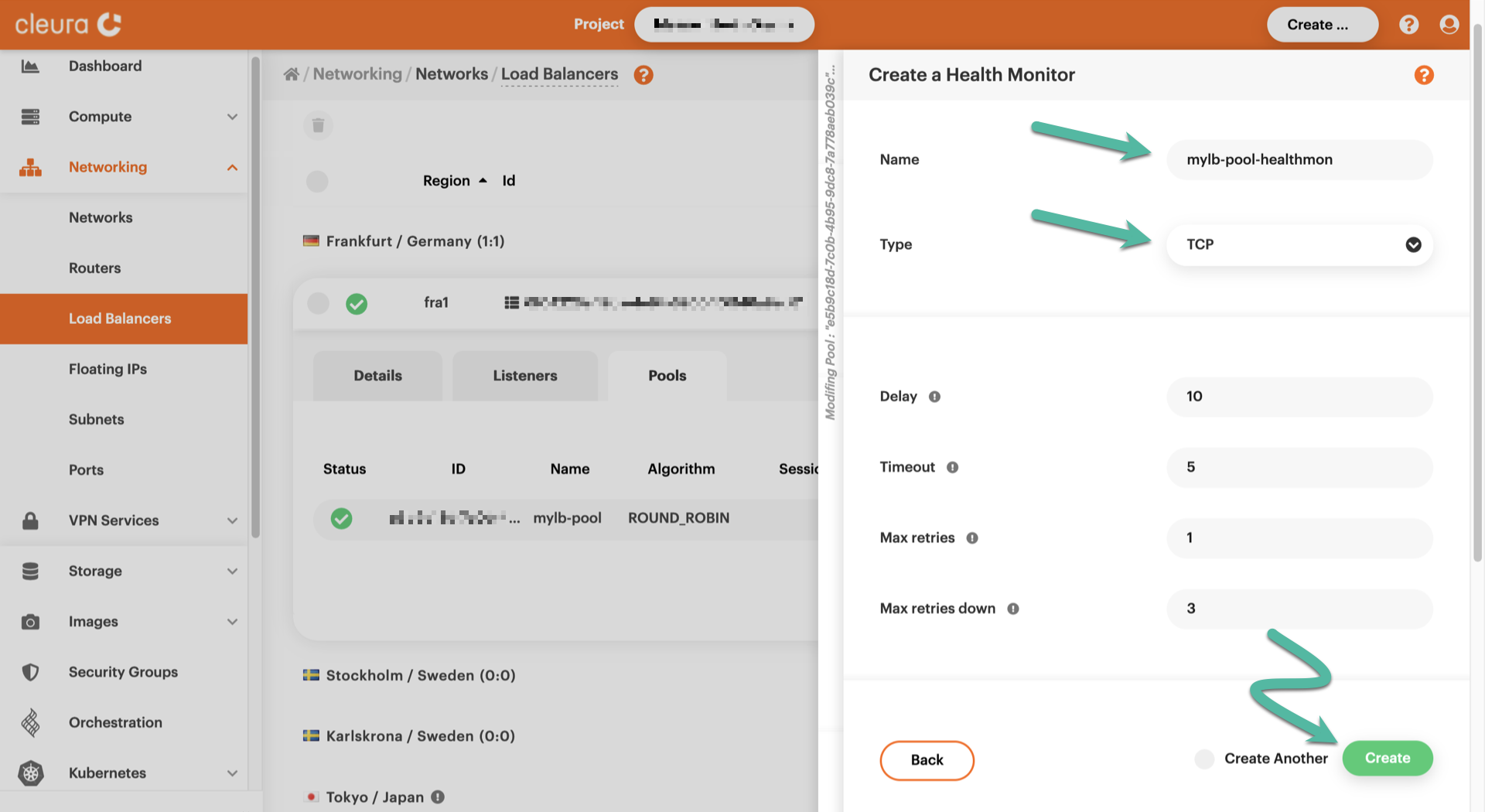Select all rows with the header circle checkbox
Screen dimensions: 1485x812
tap(317, 181)
